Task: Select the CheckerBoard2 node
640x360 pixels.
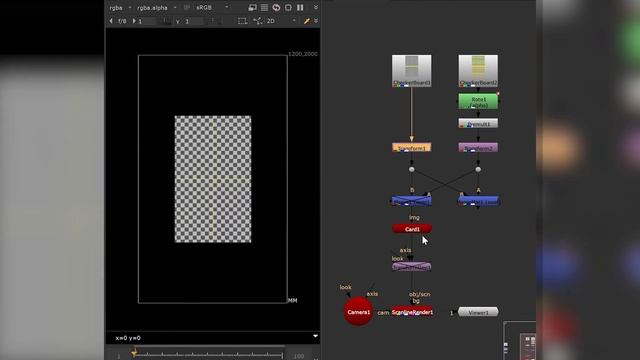Action: [478, 71]
